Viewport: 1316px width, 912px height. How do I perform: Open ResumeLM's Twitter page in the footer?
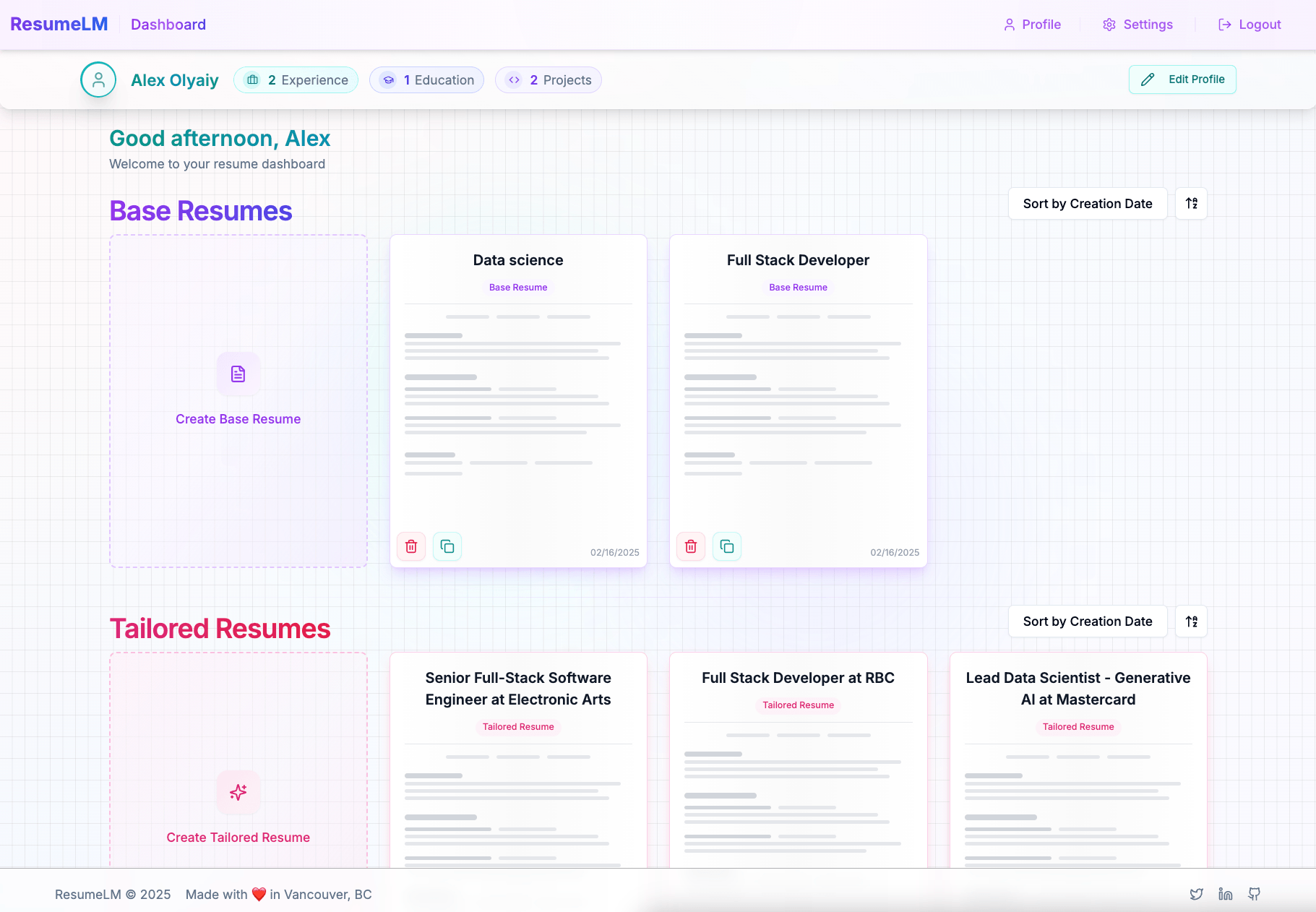(1197, 894)
